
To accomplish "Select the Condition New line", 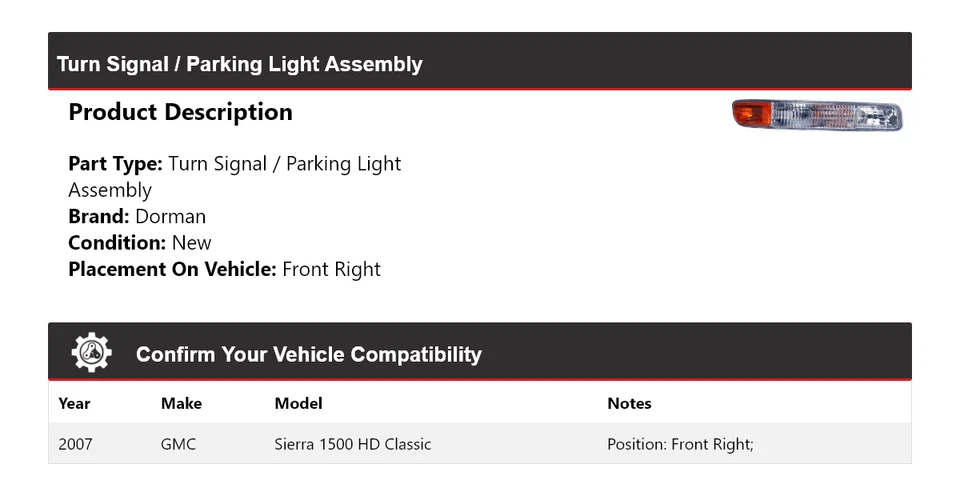I will (x=140, y=242).
